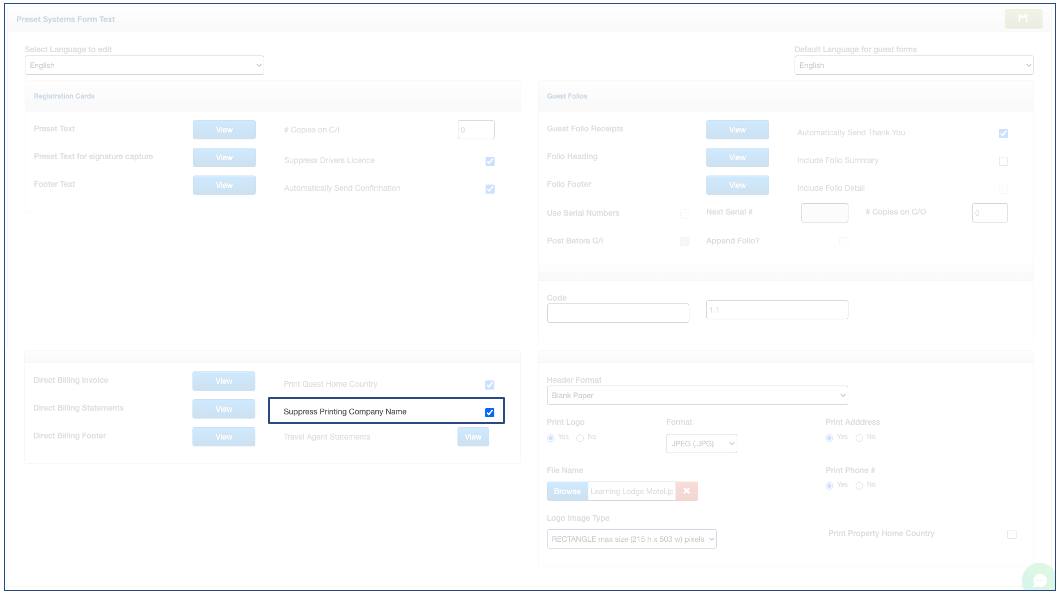This screenshot has width=1060, height=595.
Task: Click the save icon in the header
Action: click(x=1023, y=19)
